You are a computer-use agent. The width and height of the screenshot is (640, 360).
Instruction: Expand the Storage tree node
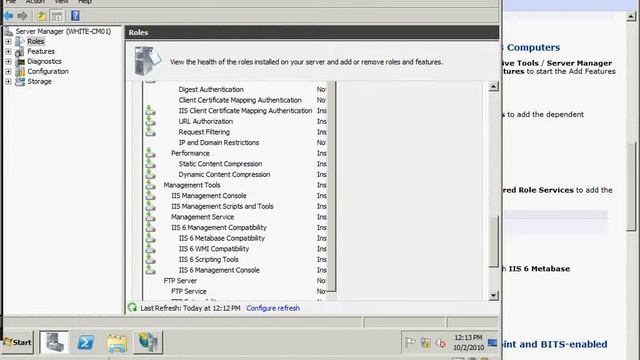(x=8, y=82)
